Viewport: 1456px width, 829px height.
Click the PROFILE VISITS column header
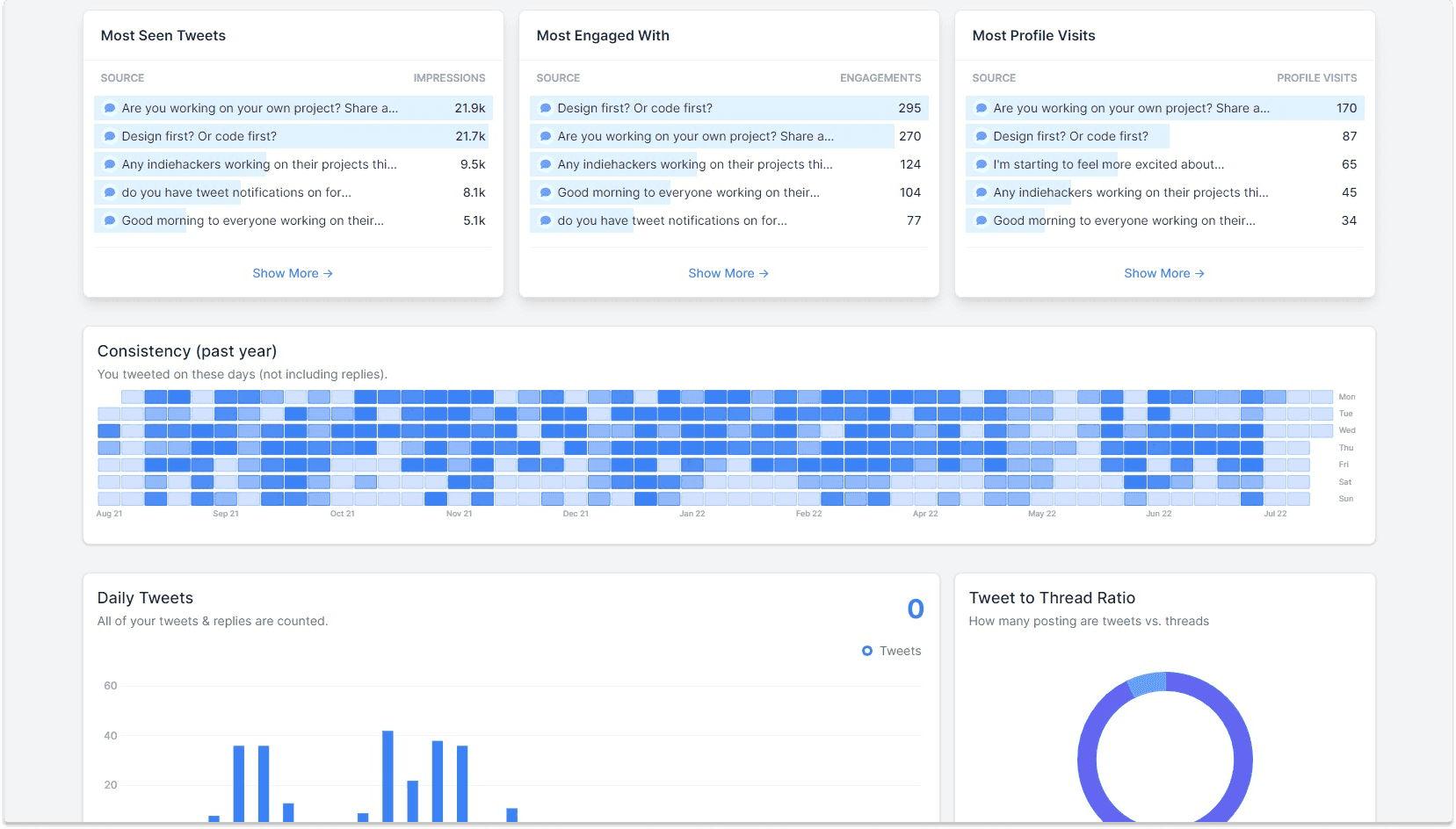tap(1316, 78)
